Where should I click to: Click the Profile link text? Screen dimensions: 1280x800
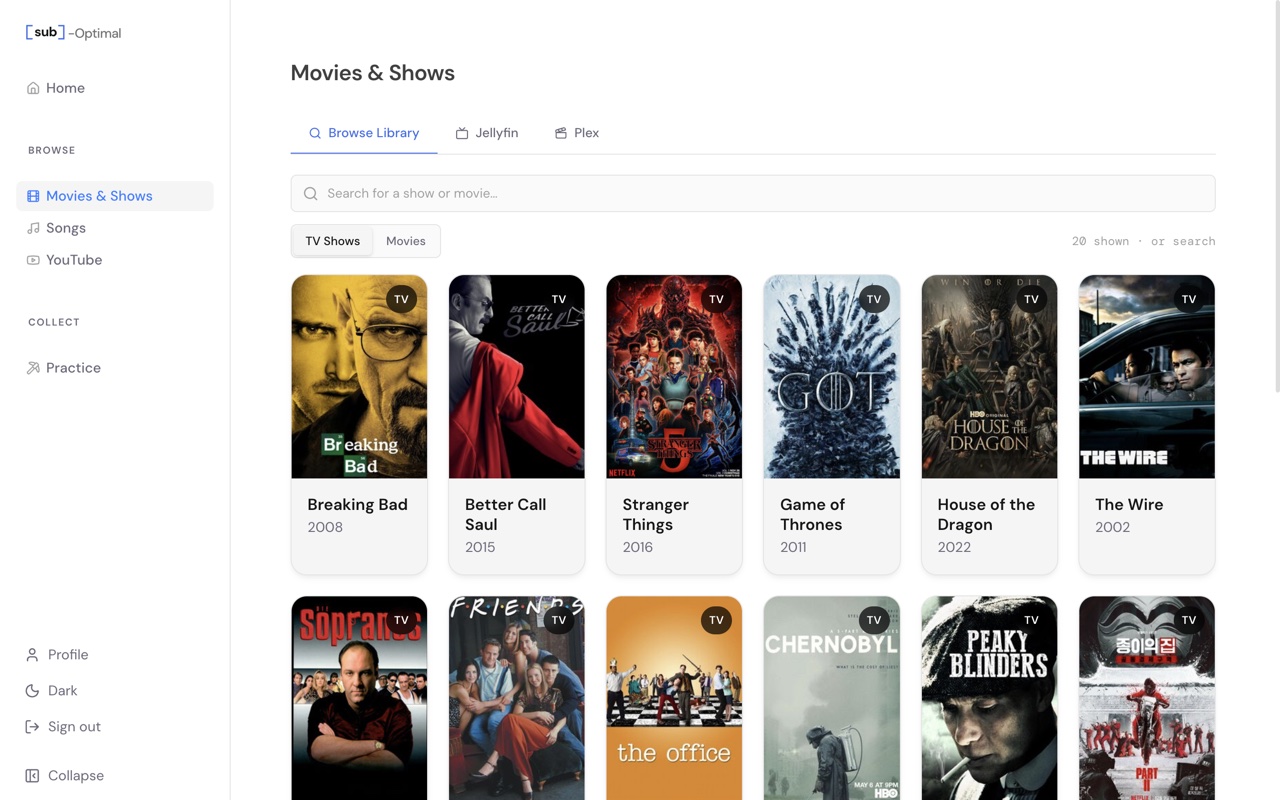pos(68,655)
